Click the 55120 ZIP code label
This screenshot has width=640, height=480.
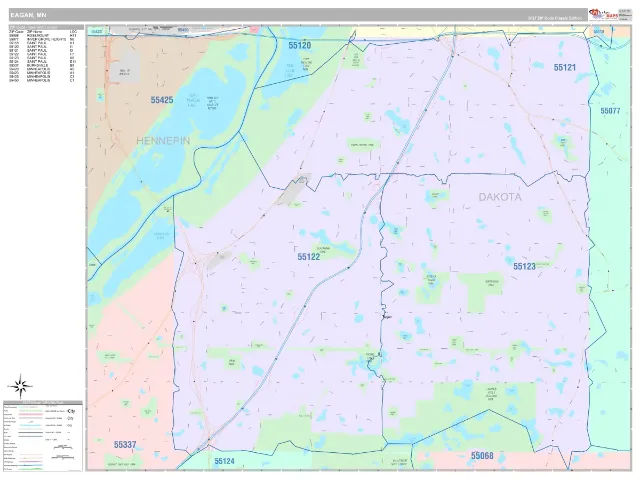[x=300, y=45]
